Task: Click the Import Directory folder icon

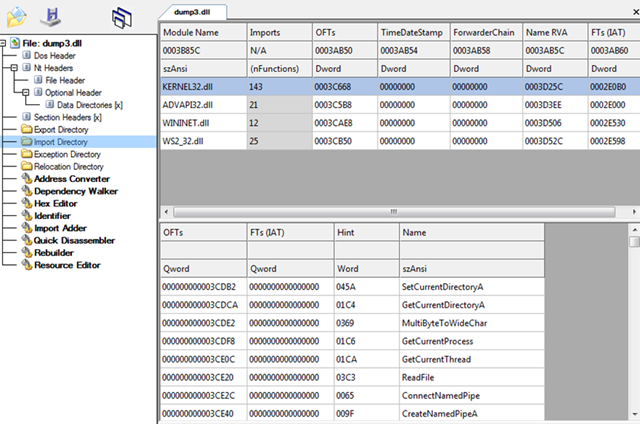Action: click(x=27, y=142)
